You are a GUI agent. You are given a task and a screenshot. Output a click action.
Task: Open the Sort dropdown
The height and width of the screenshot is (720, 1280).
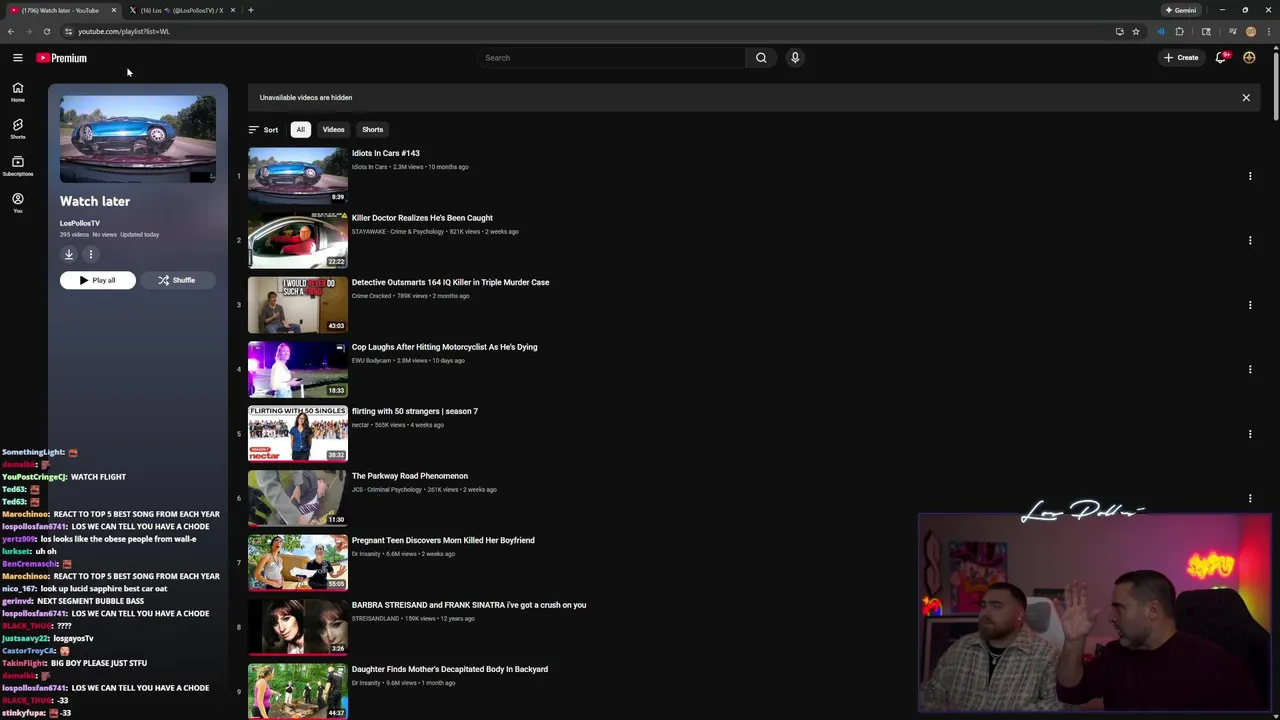pyautogui.click(x=263, y=129)
